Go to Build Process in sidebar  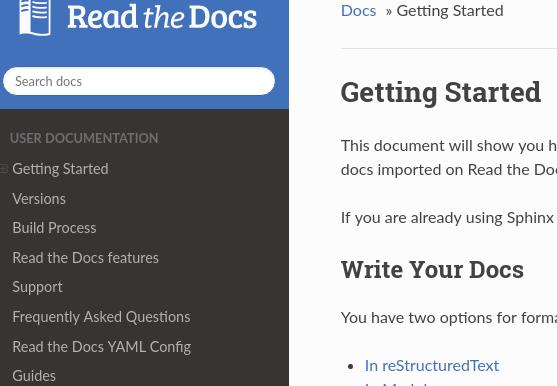54,228
